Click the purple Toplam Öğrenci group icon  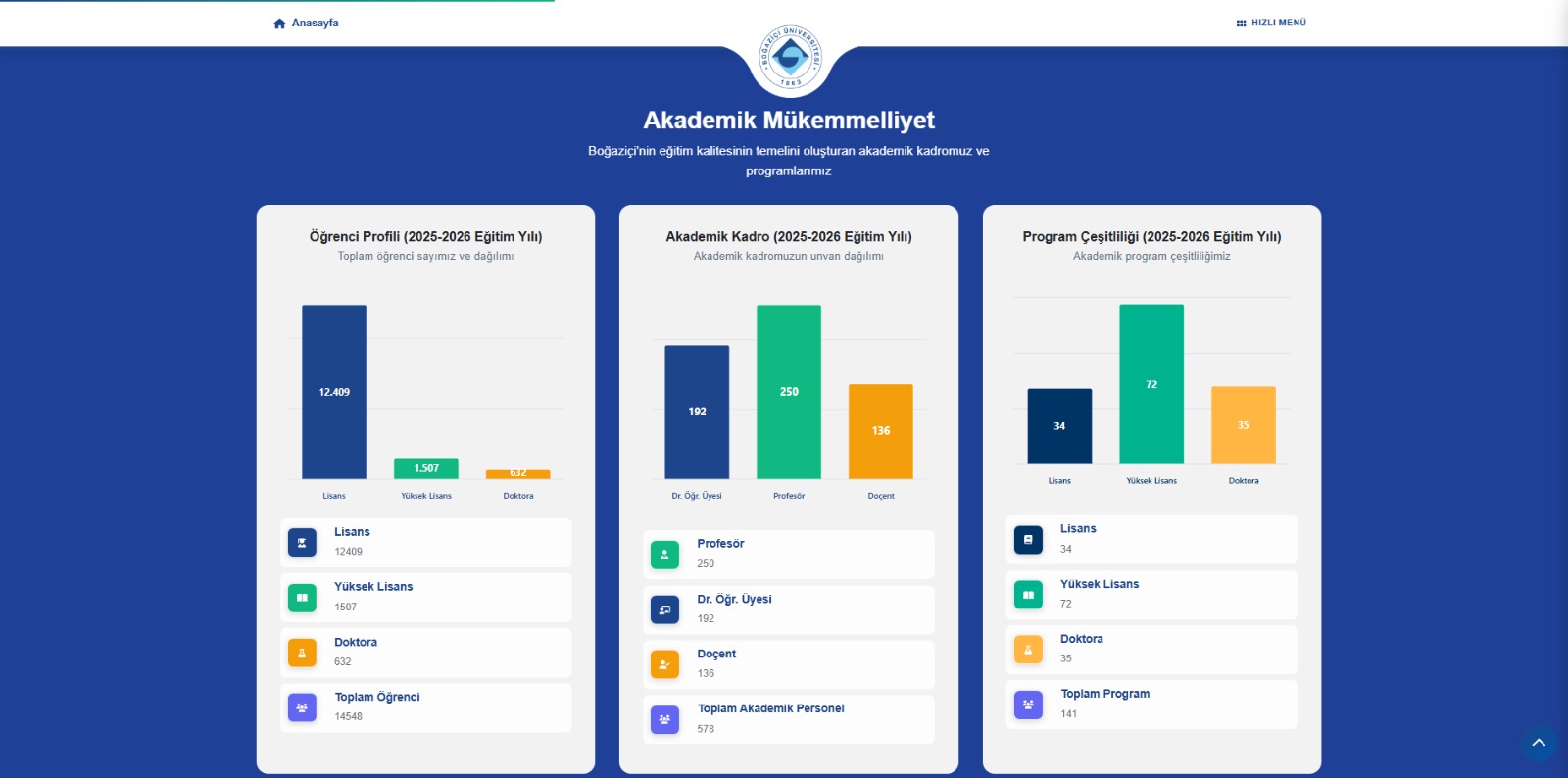302,707
